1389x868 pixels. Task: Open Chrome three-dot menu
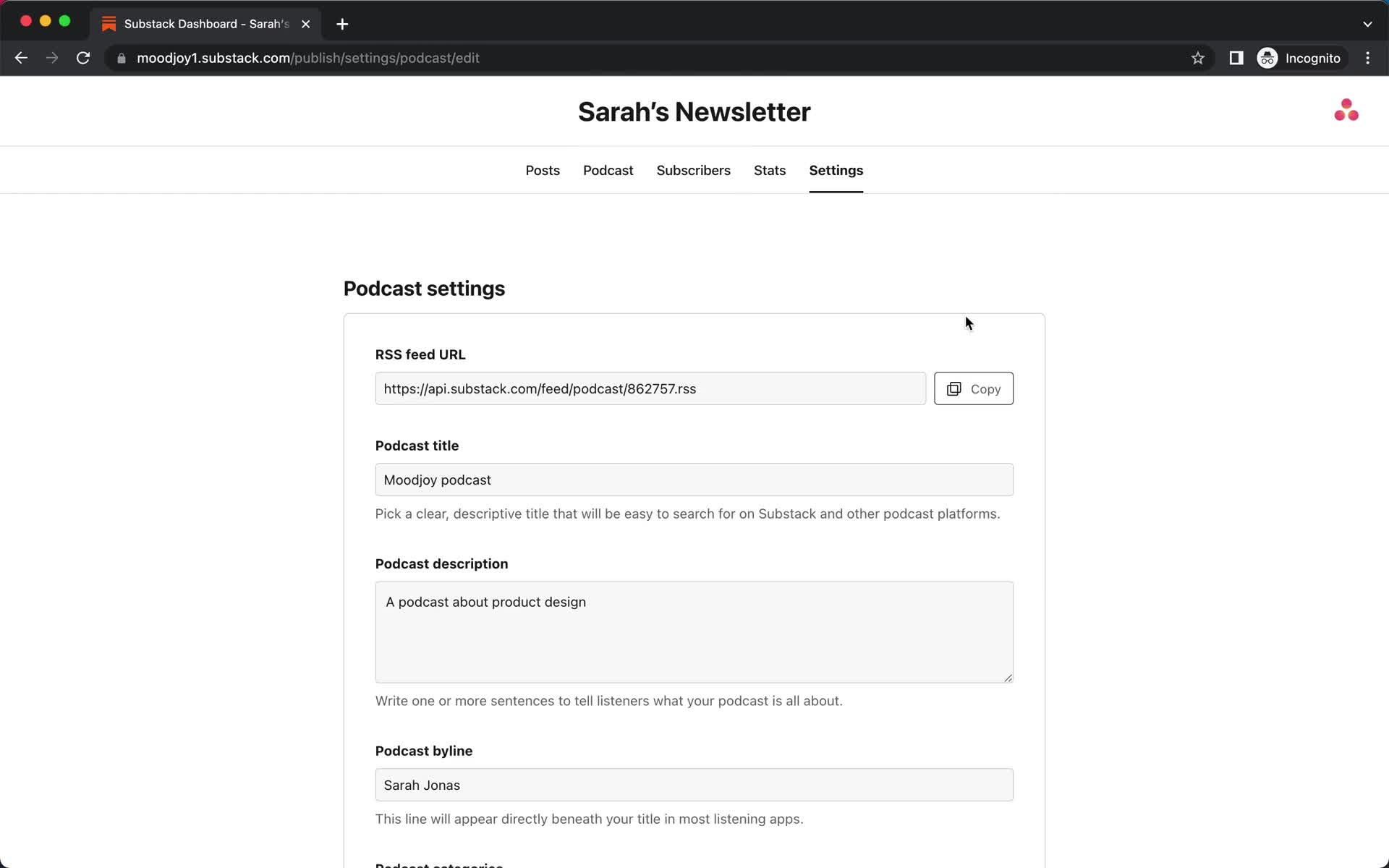(x=1367, y=58)
